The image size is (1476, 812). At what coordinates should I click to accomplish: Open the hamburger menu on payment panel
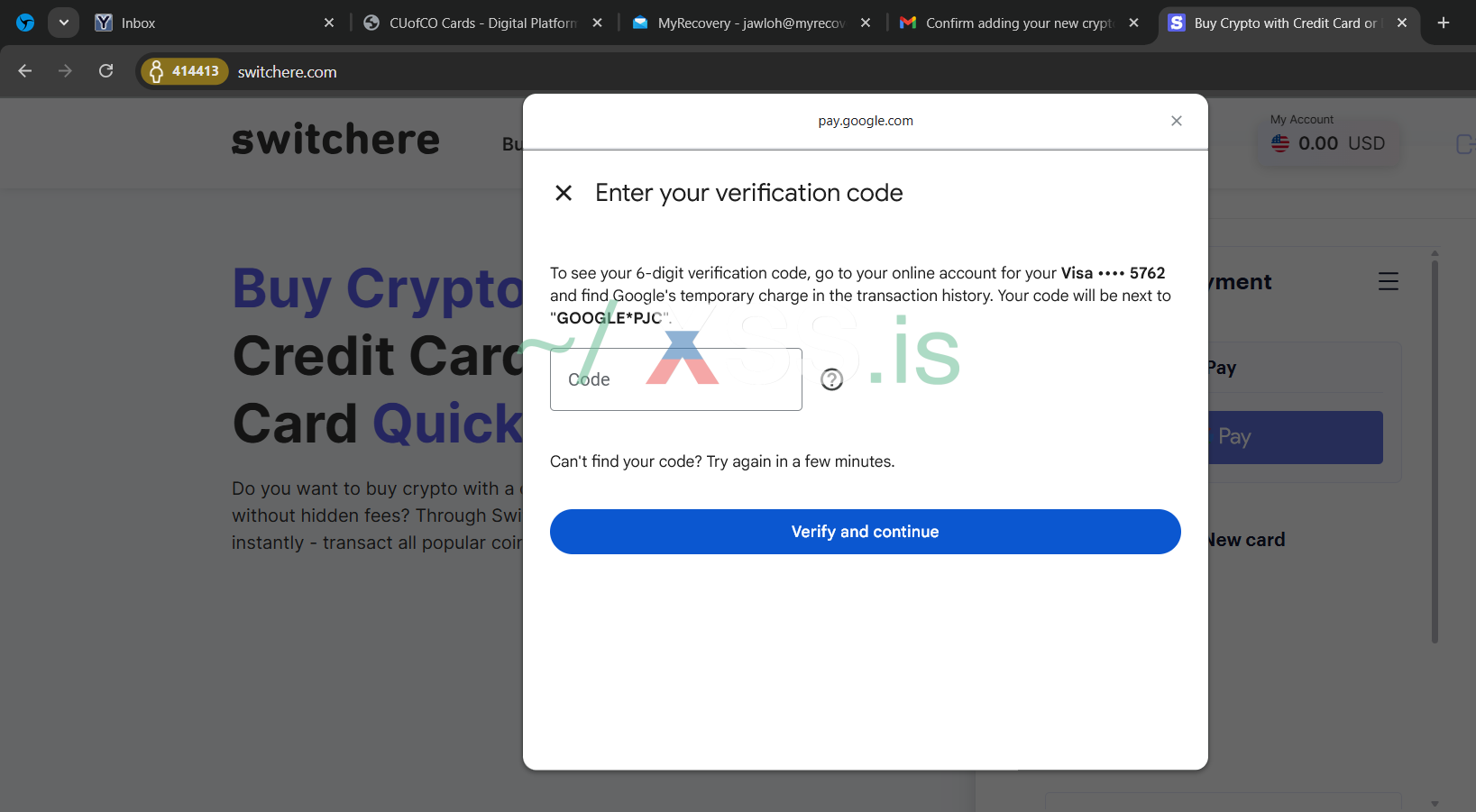tap(1388, 282)
